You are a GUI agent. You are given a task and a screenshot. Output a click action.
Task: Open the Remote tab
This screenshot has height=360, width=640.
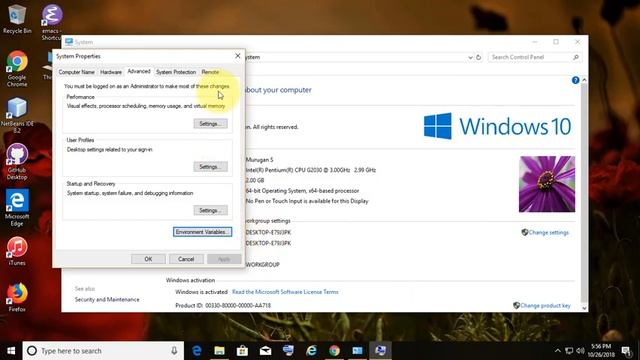210,72
